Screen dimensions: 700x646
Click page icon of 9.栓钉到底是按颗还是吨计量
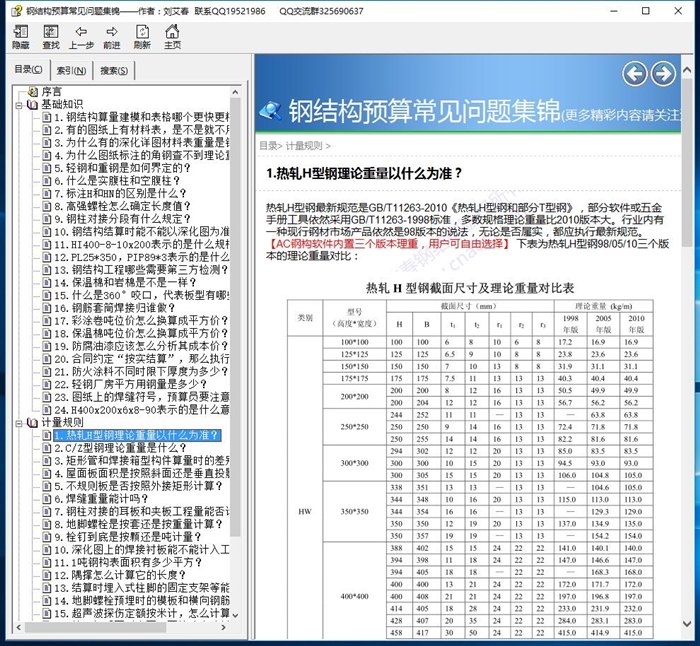tap(47, 537)
